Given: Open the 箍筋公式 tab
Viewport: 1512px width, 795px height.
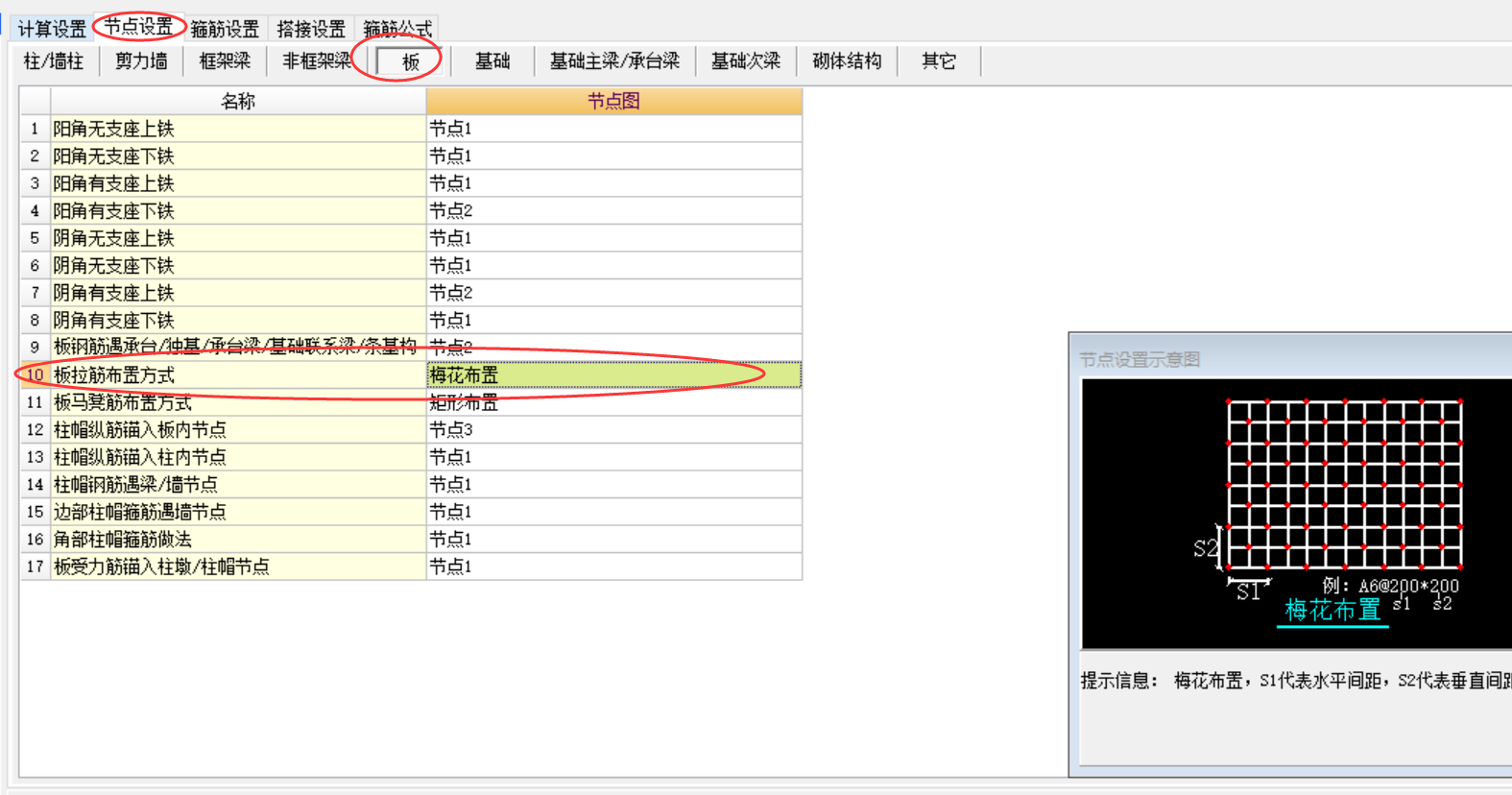Looking at the screenshot, I should click(397, 29).
